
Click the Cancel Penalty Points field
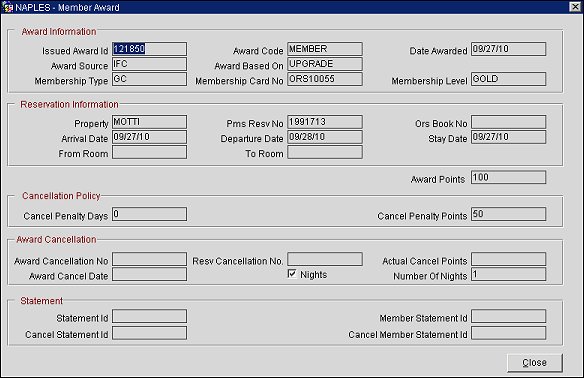coord(508,214)
